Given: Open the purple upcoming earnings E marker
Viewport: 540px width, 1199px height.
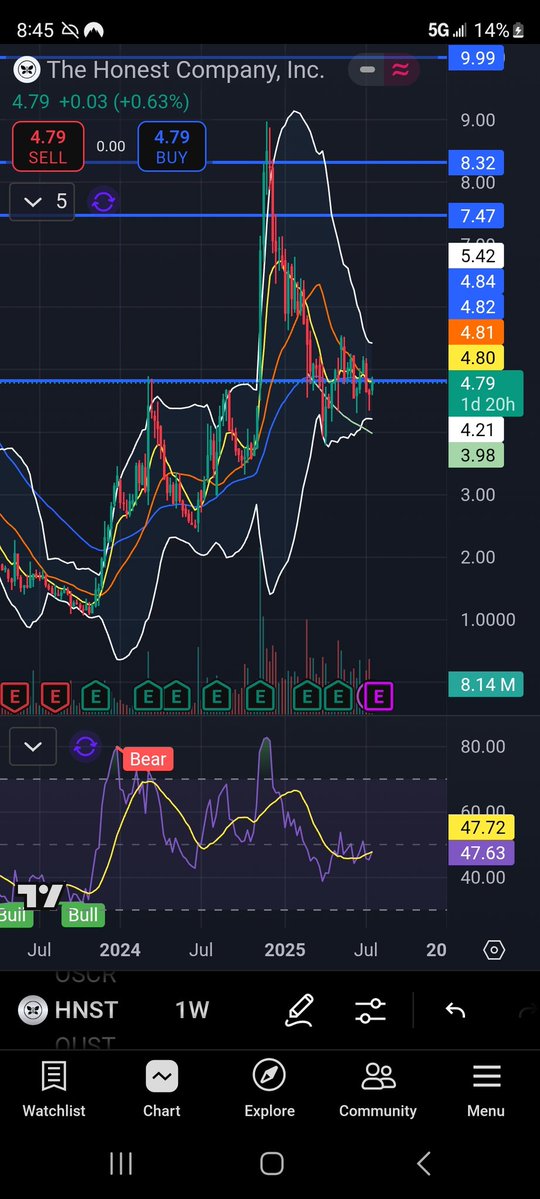Looking at the screenshot, I should pyautogui.click(x=379, y=697).
